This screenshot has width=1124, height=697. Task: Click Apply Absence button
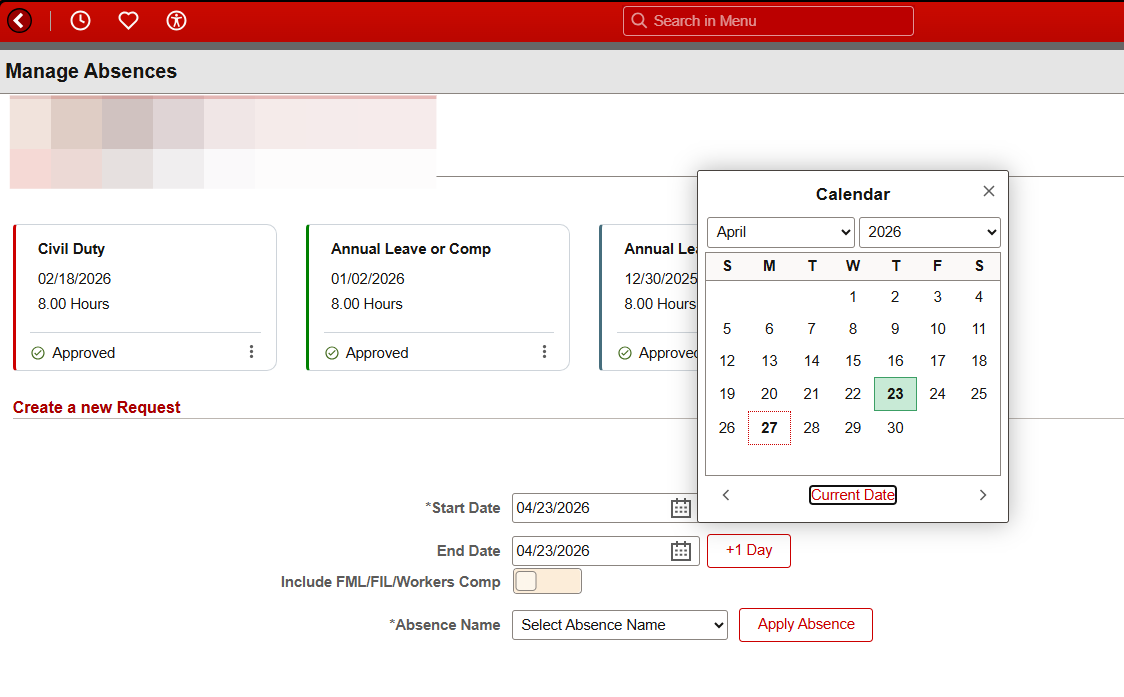click(x=806, y=625)
